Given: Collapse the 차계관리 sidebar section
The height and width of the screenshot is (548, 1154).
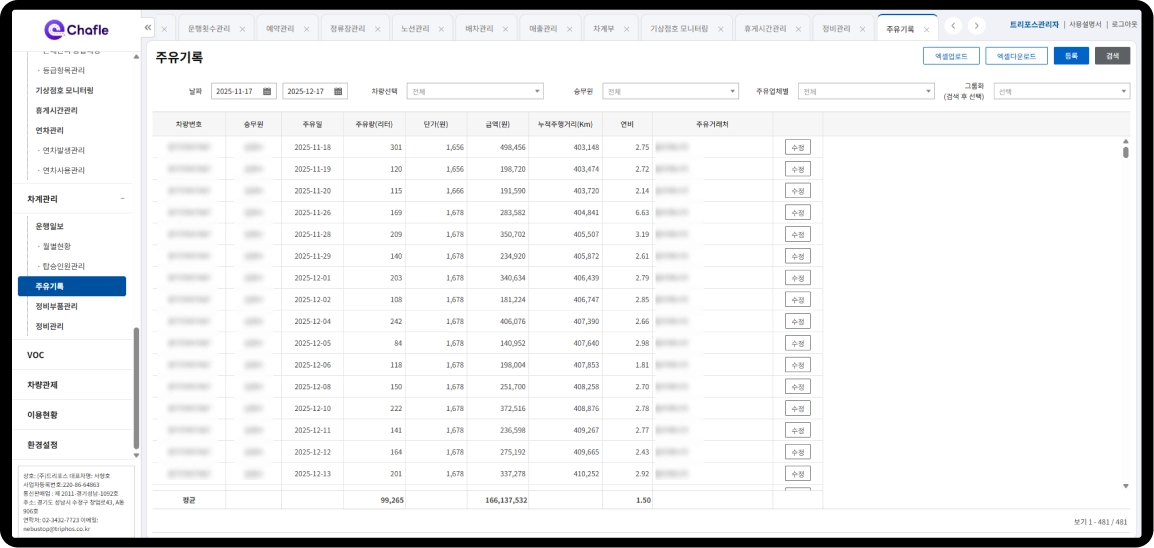Looking at the screenshot, I should coord(122,199).
